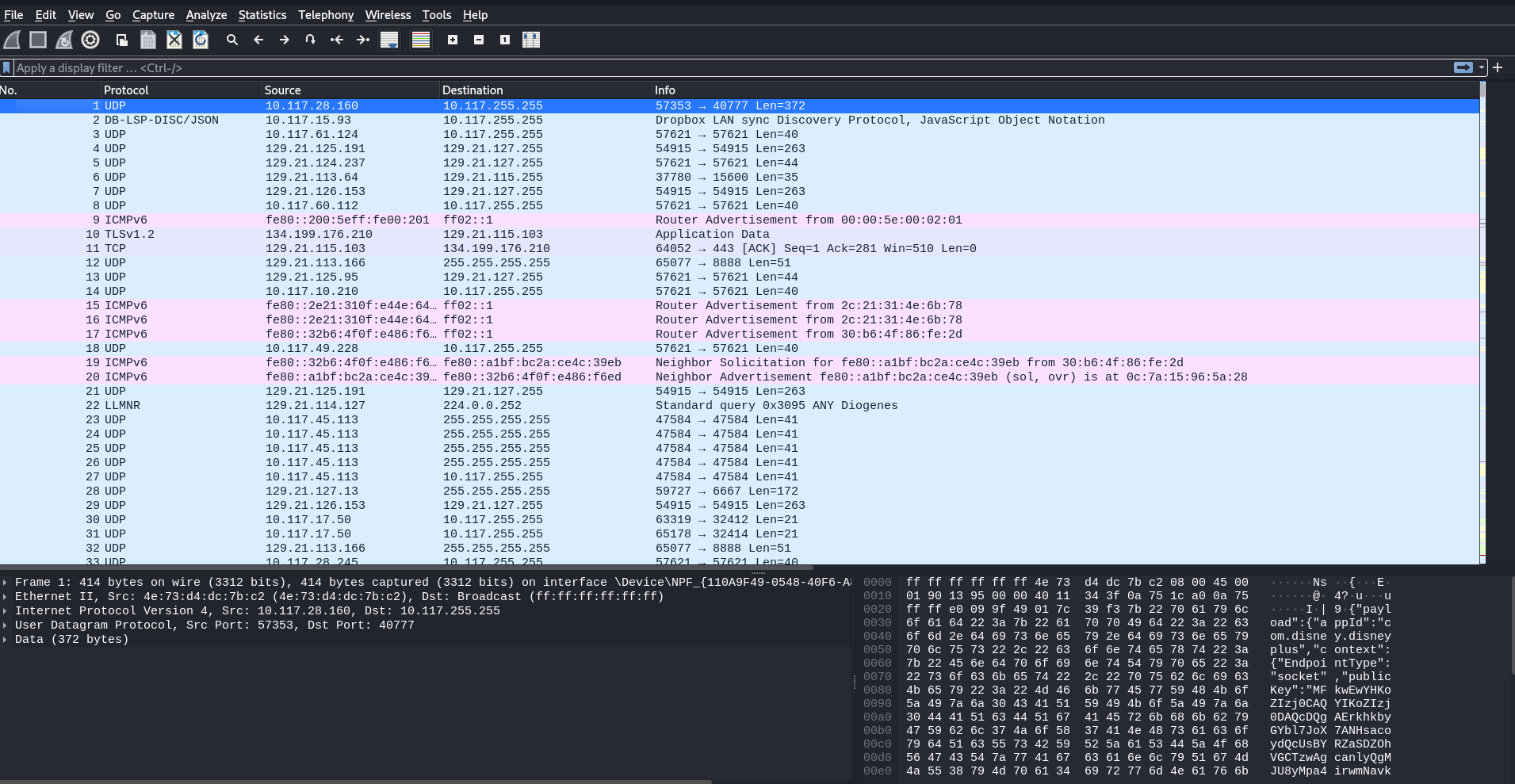Open the Analyze menu
The image size is (1515, 784).
click(x=206, y=15)
